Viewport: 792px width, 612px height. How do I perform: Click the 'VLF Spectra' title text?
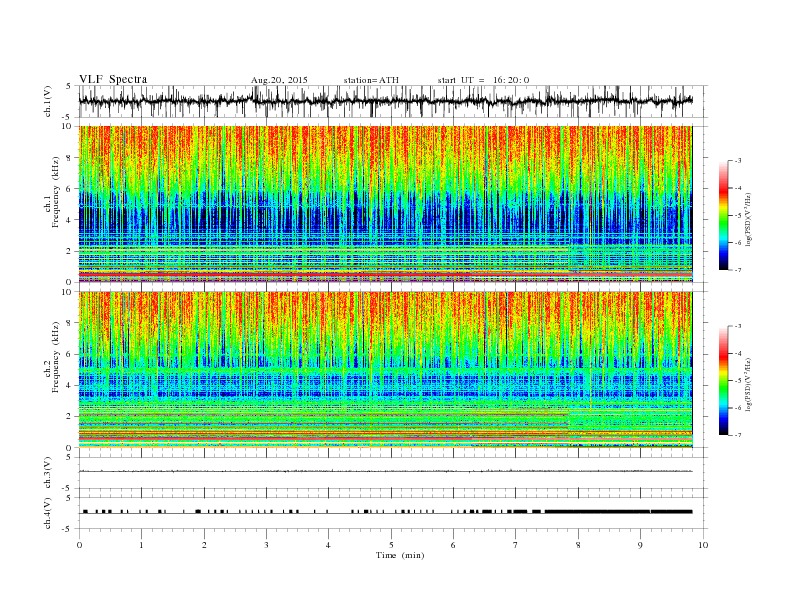click(x=113, y=79)
